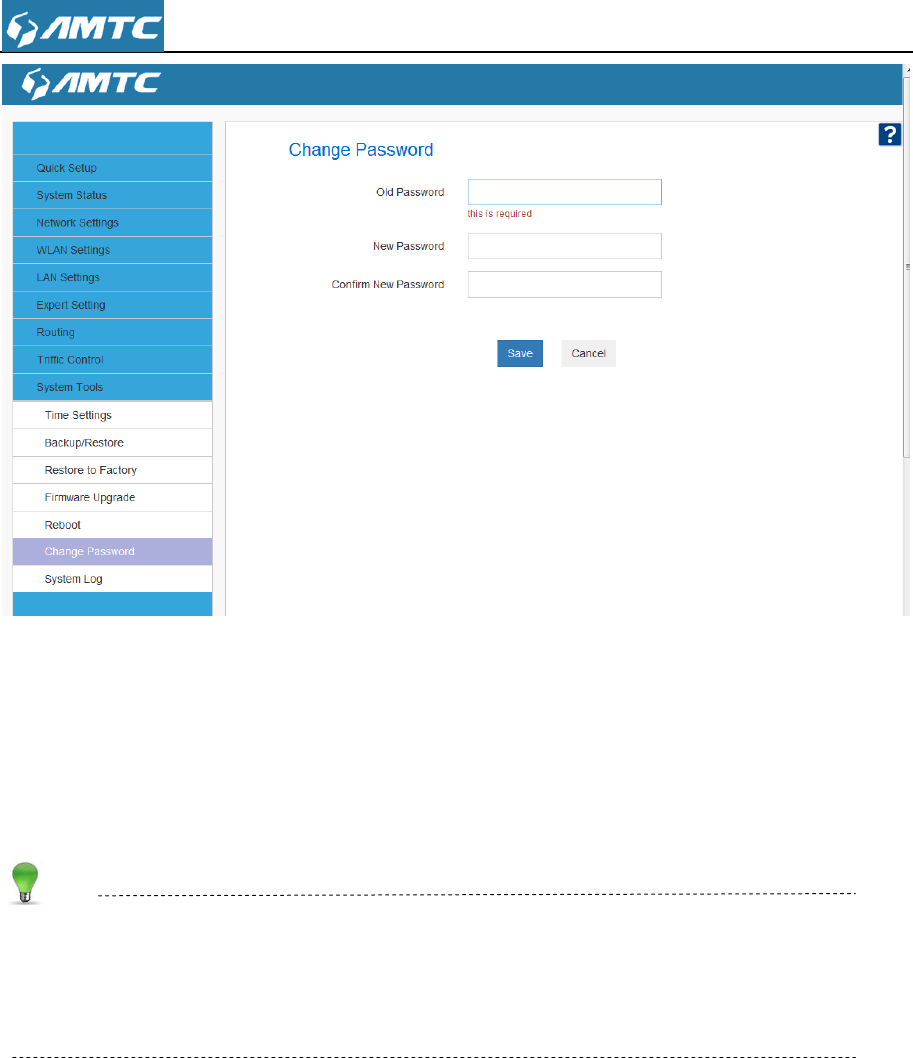Click the 'this is required' error text
This screenshot has width=913, height=1058.
(499, 214)
